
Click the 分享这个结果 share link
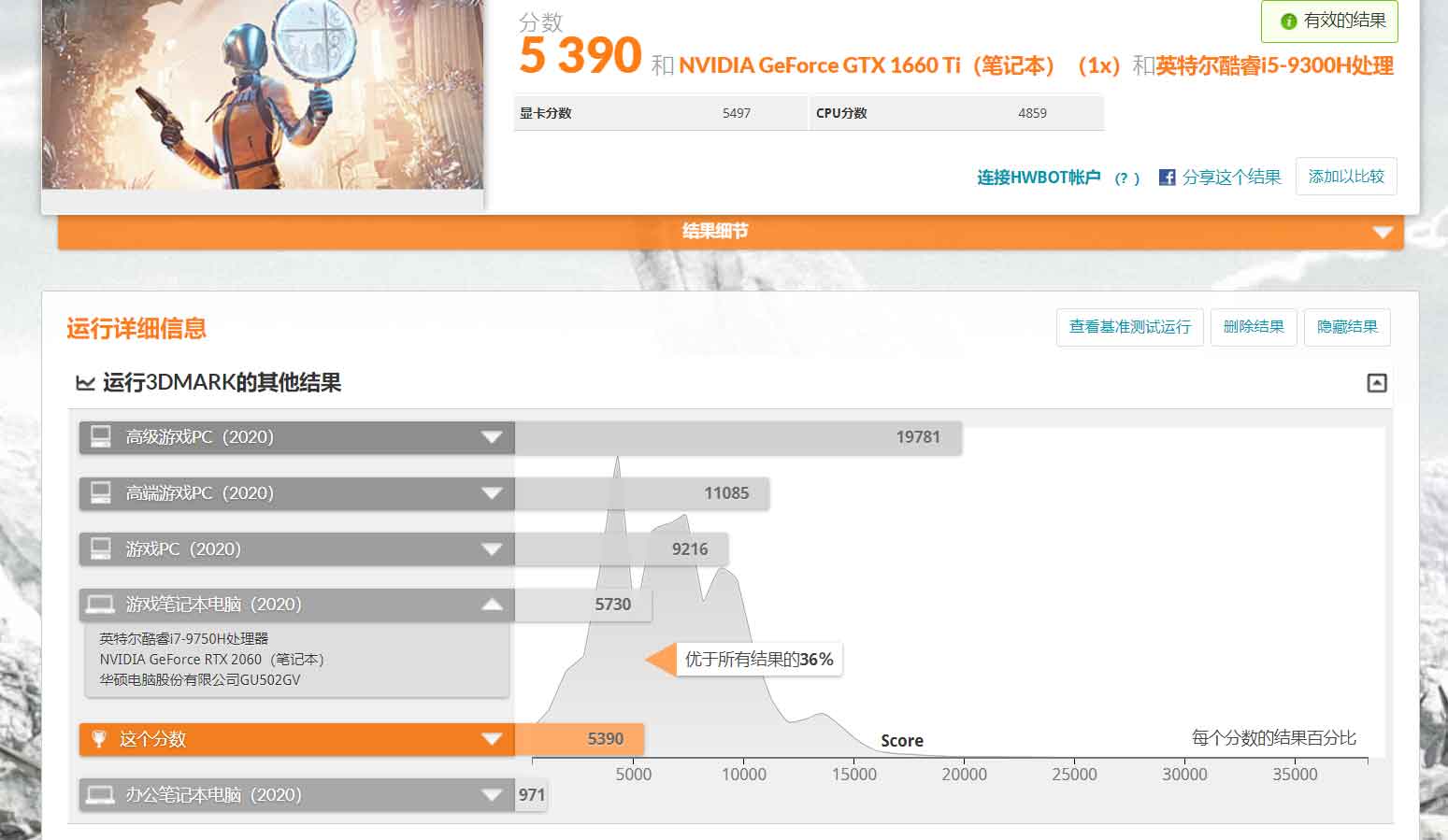[1231, 178]
